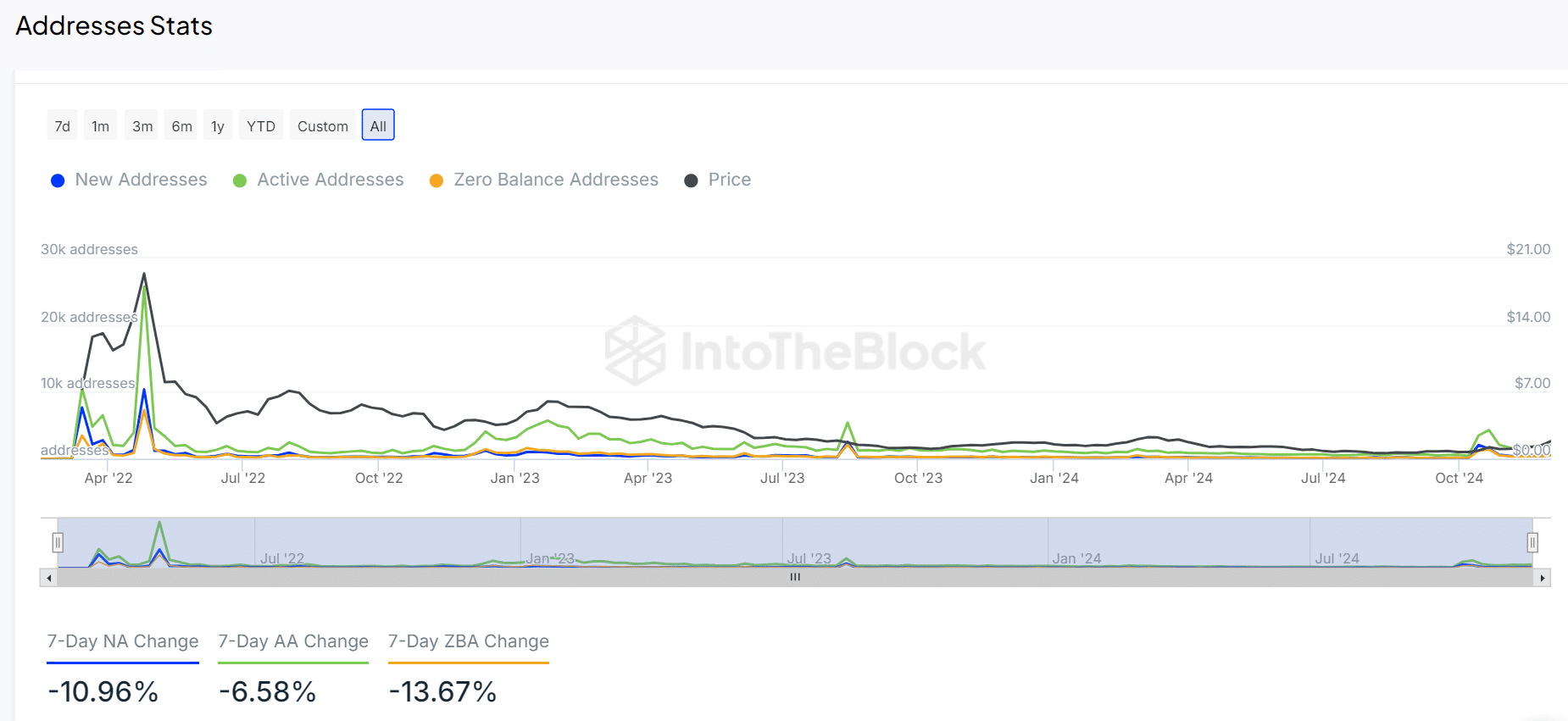
Task: Click the scrollbar center grip handle
Action: (795, 577)
